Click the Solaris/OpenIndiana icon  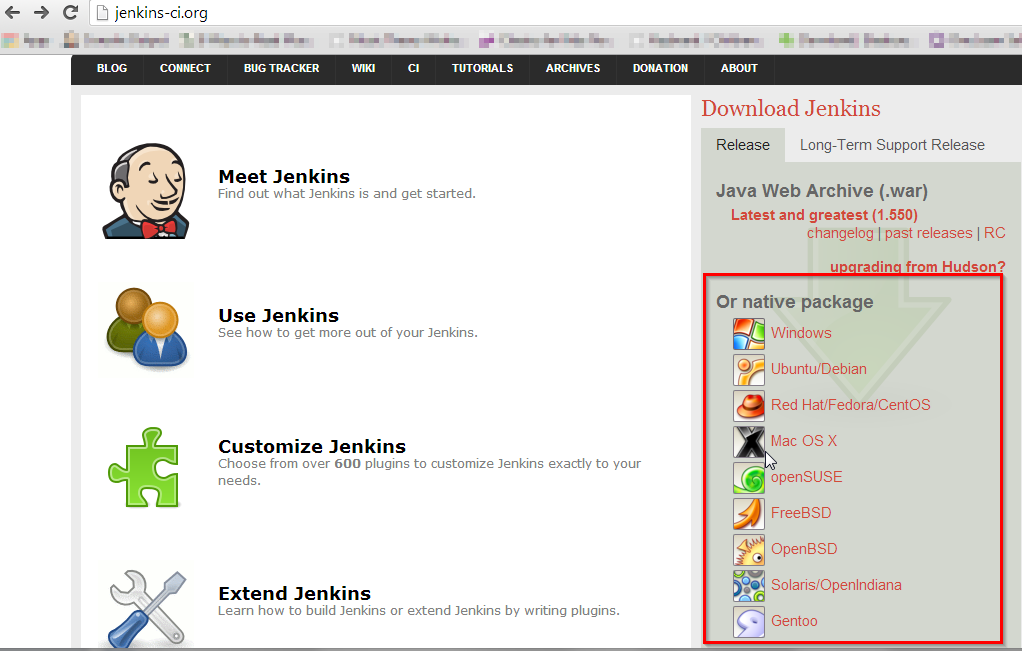pyautogui.click(x=748, y=586)
